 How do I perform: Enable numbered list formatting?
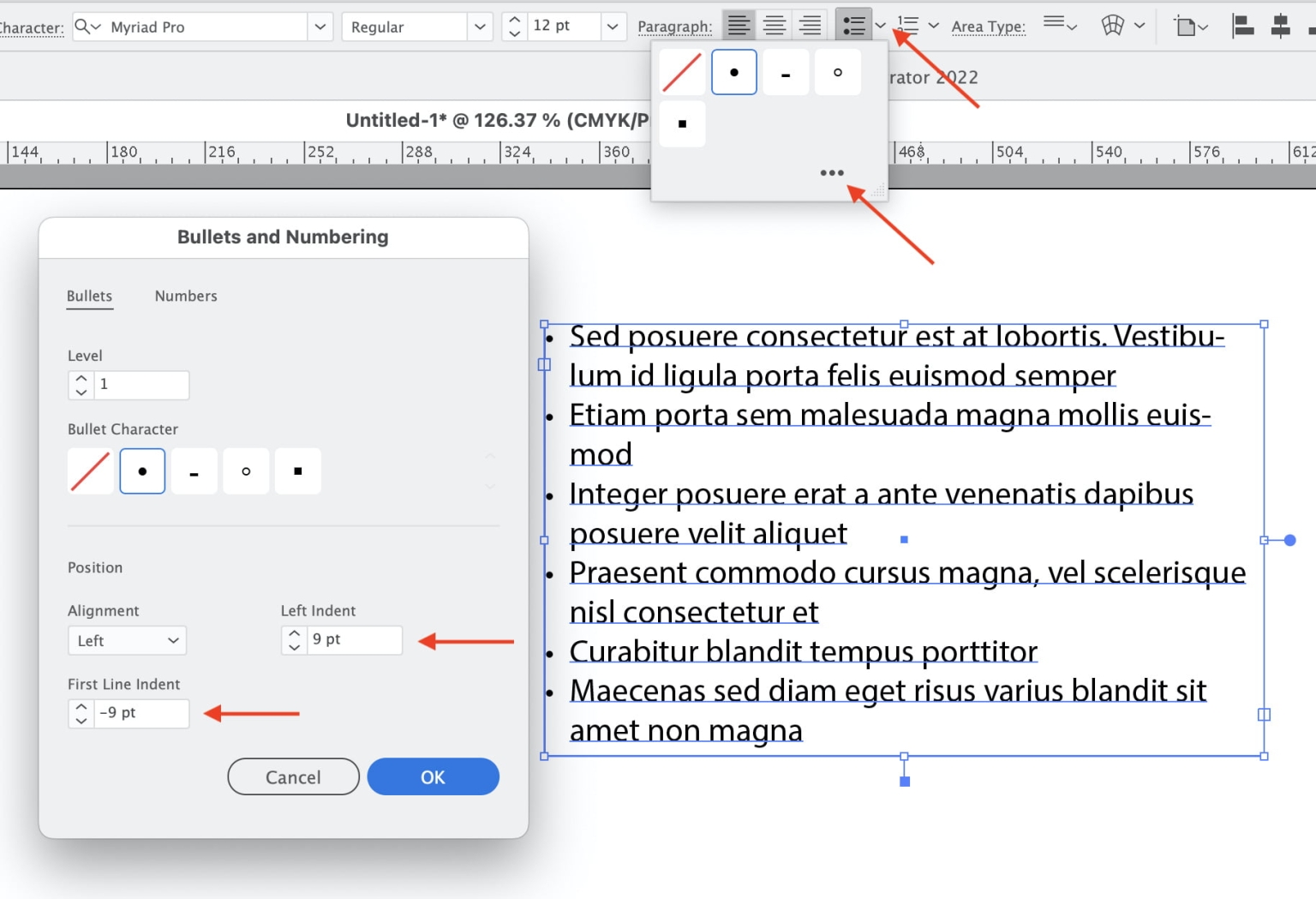tap(908, 25)
